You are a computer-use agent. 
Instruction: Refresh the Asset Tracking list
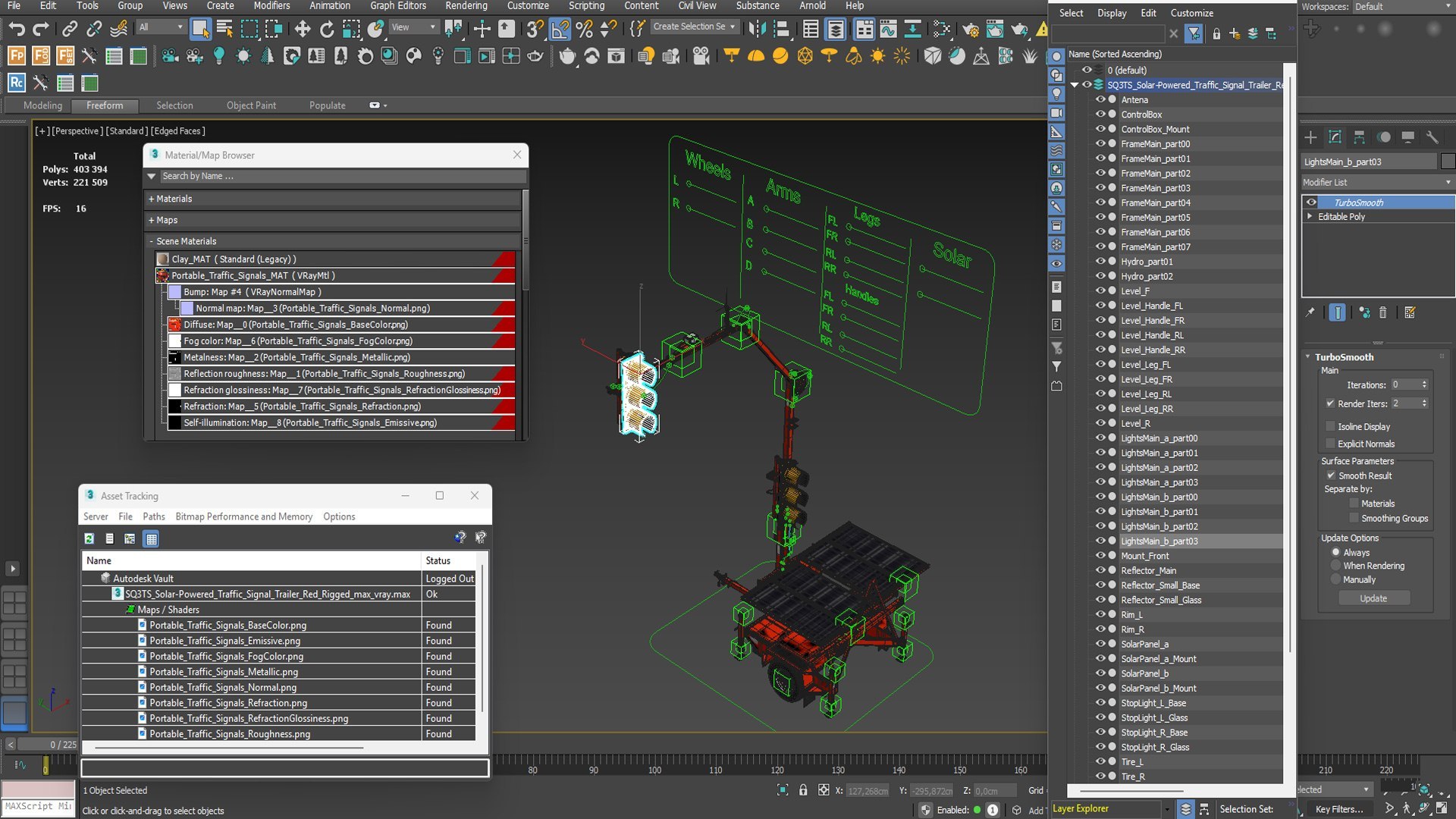click(x=89, y=538)
